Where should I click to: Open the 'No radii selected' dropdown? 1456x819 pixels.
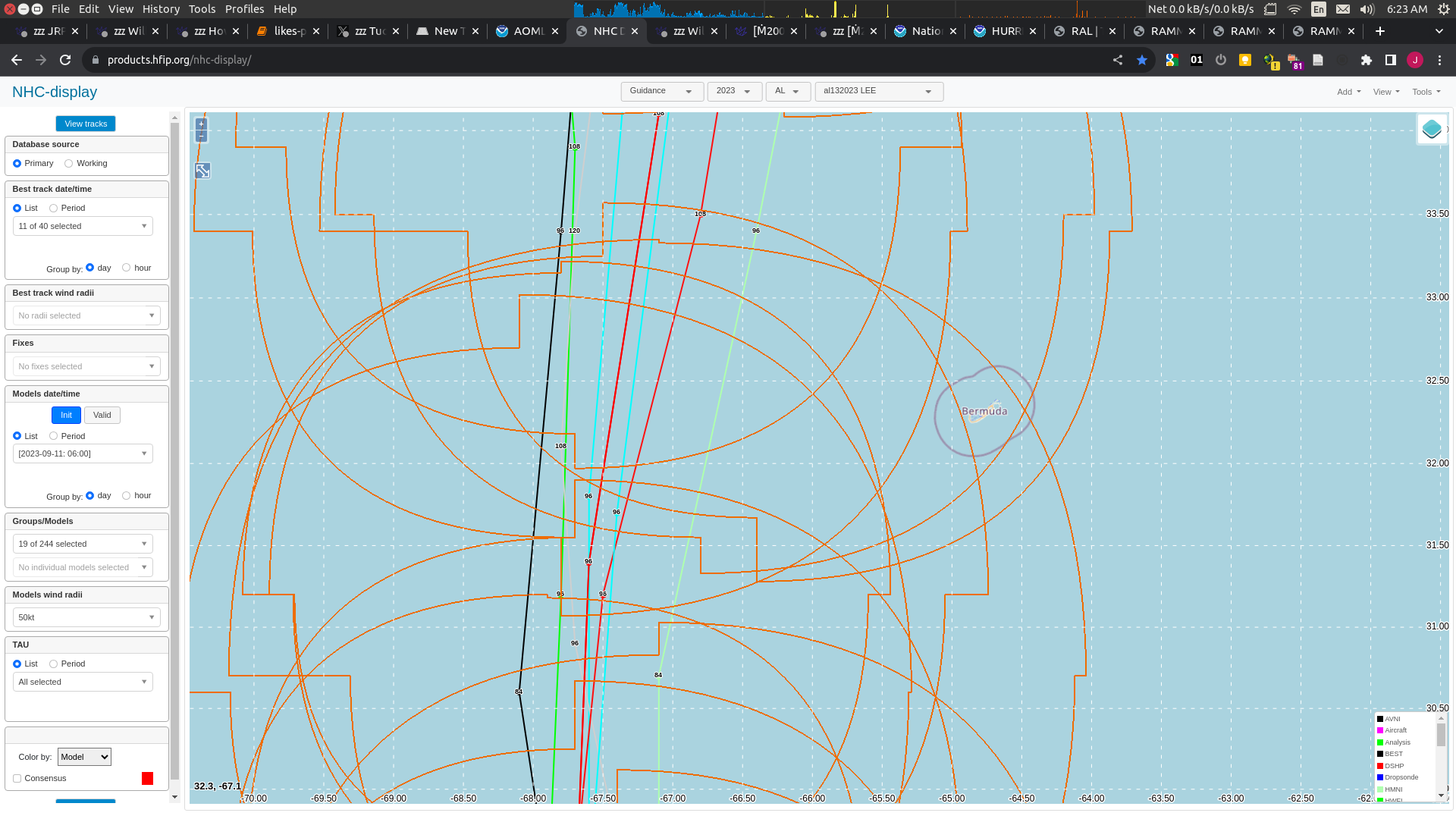[86, 315]
